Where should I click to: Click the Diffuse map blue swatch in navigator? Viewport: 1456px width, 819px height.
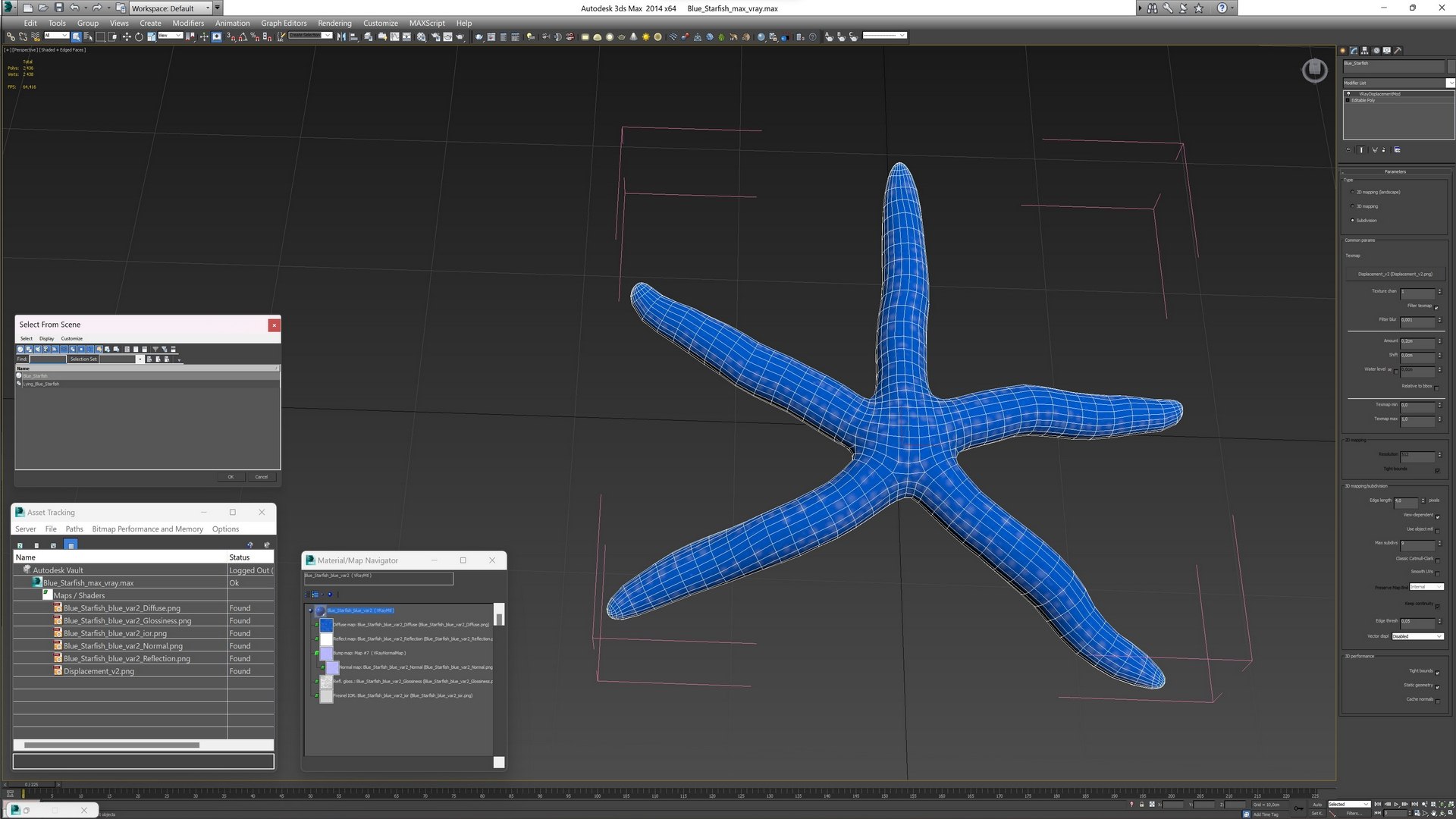tap(326, 625)
